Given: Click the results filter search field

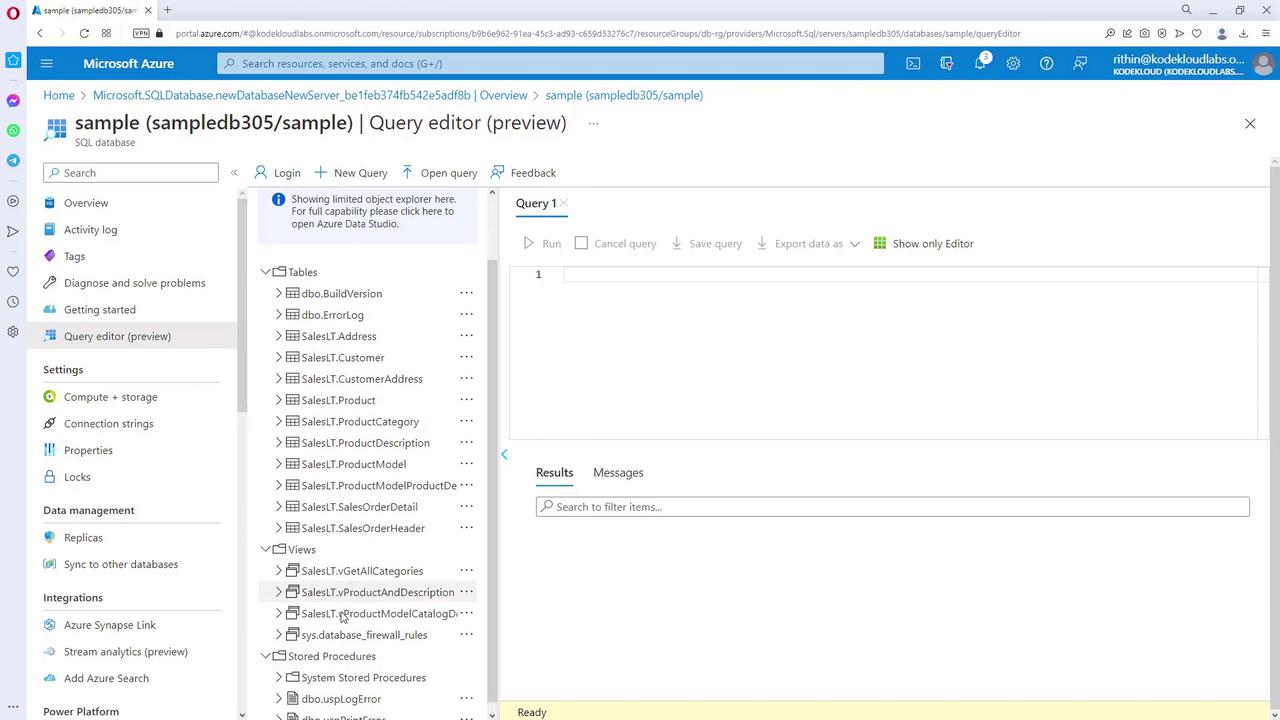Looking at the screenshot, I should tap(892, 507).
